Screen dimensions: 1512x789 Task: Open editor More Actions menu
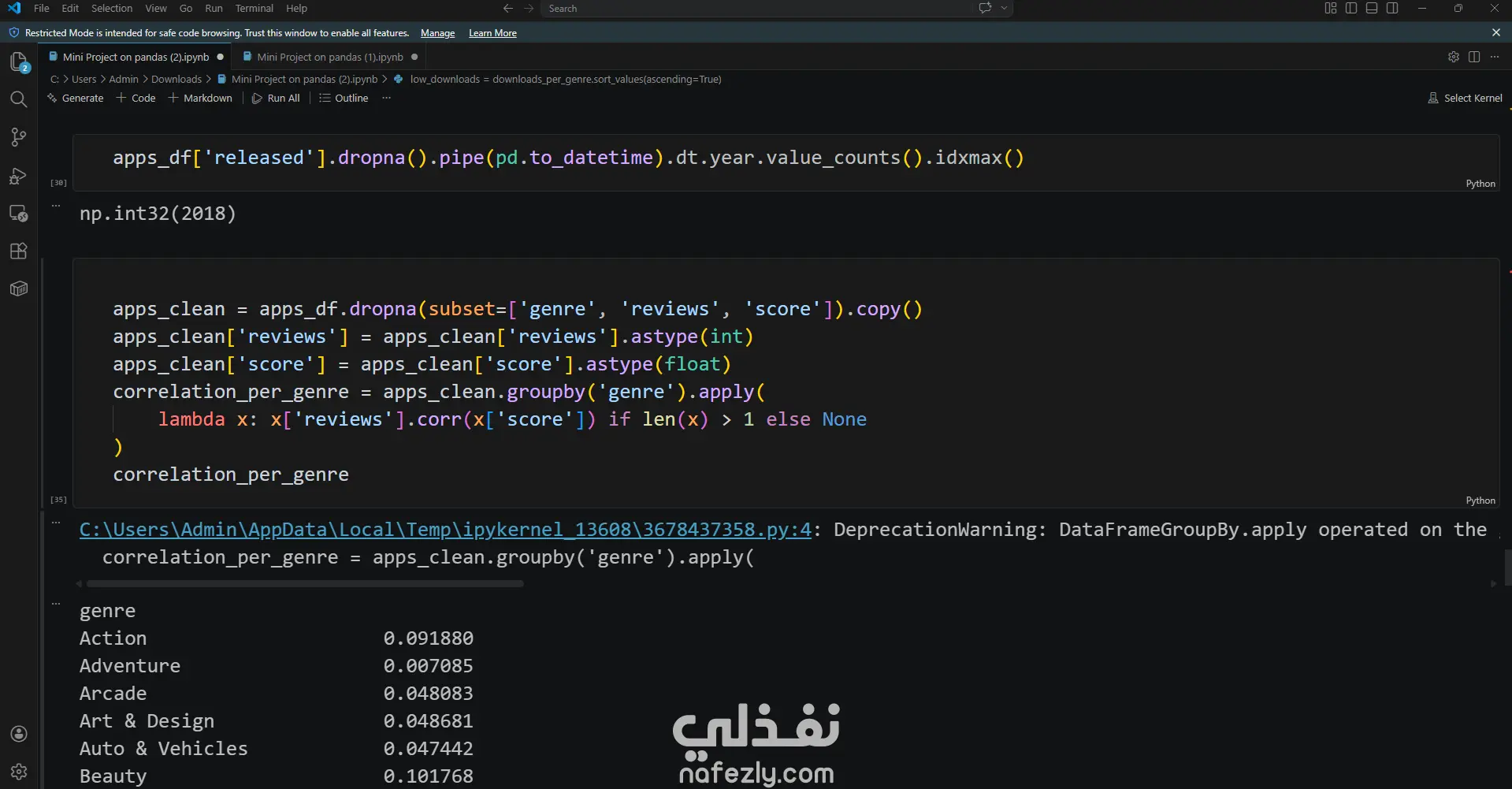pos(1495,57)
